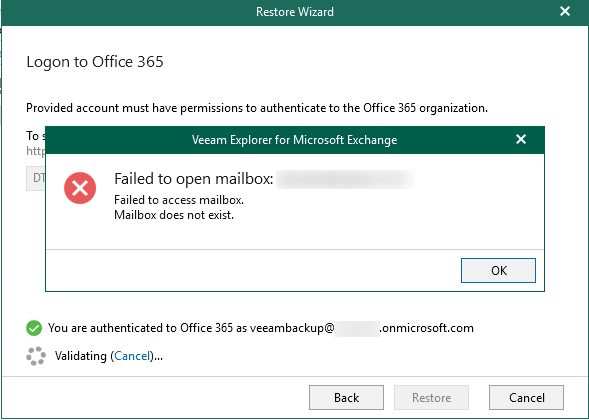This screenshot has width=589, height=420.
Task: Close the Veeam Explorer for Microsoft Exchange dialog
Action: (521, 139)
